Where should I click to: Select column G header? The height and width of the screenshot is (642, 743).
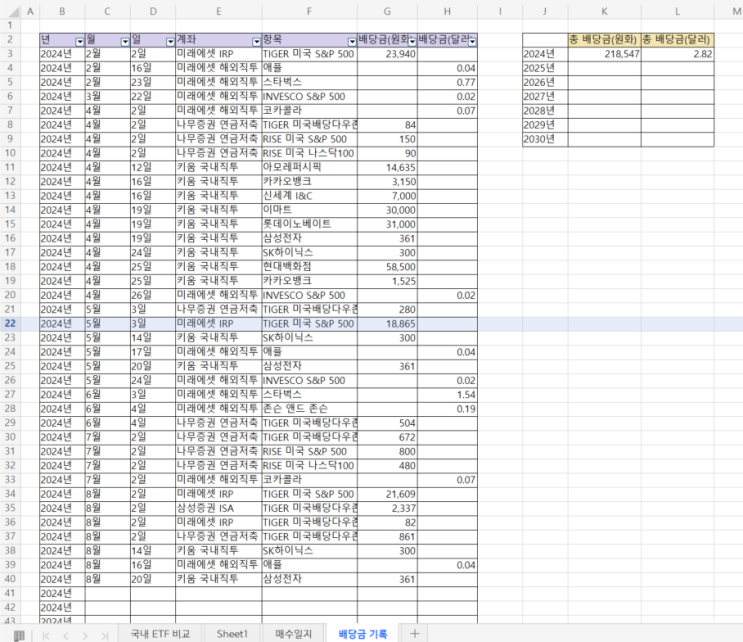tap(387, 11)
